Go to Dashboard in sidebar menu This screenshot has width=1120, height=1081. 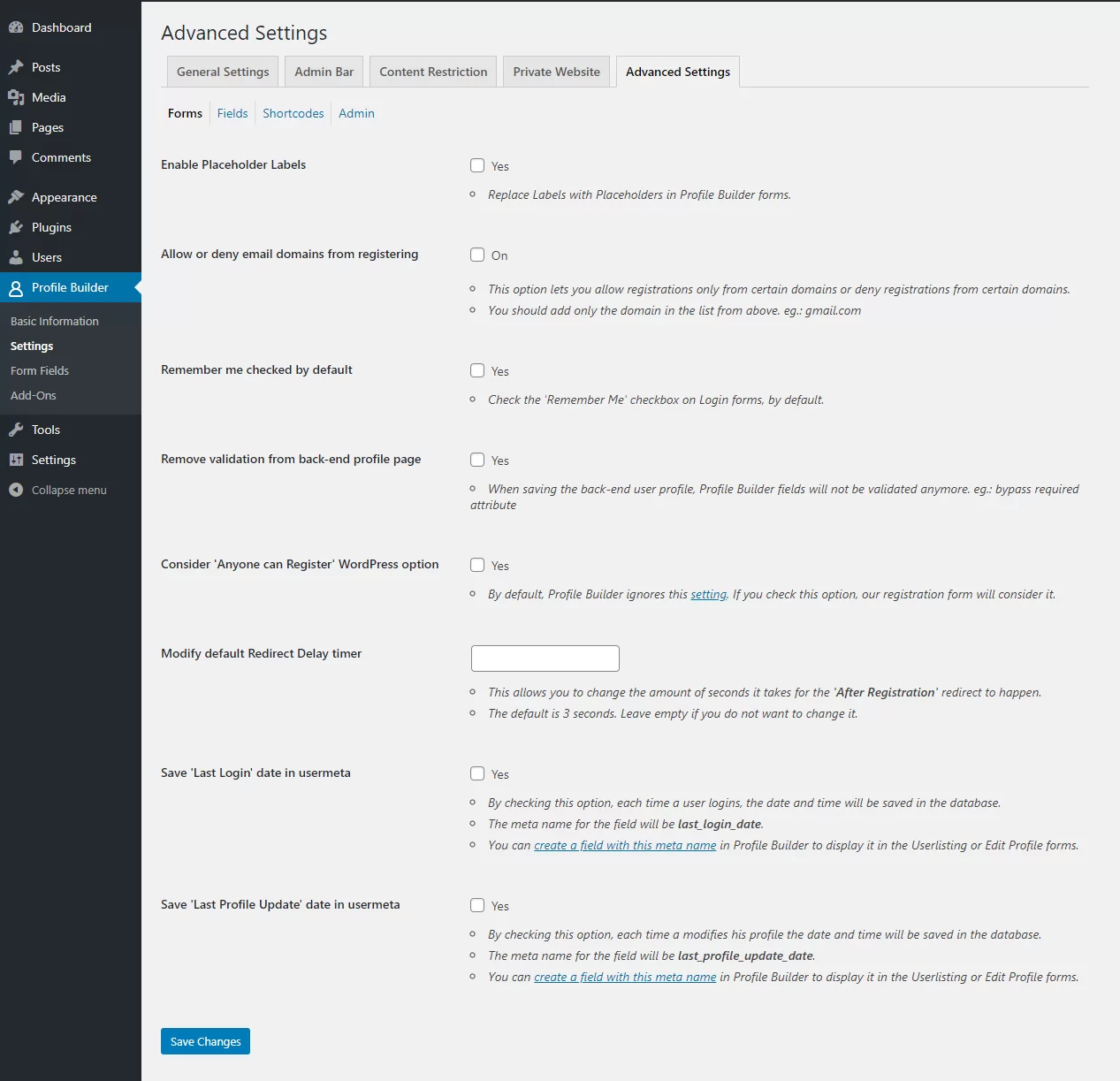(x=62, y=27)
